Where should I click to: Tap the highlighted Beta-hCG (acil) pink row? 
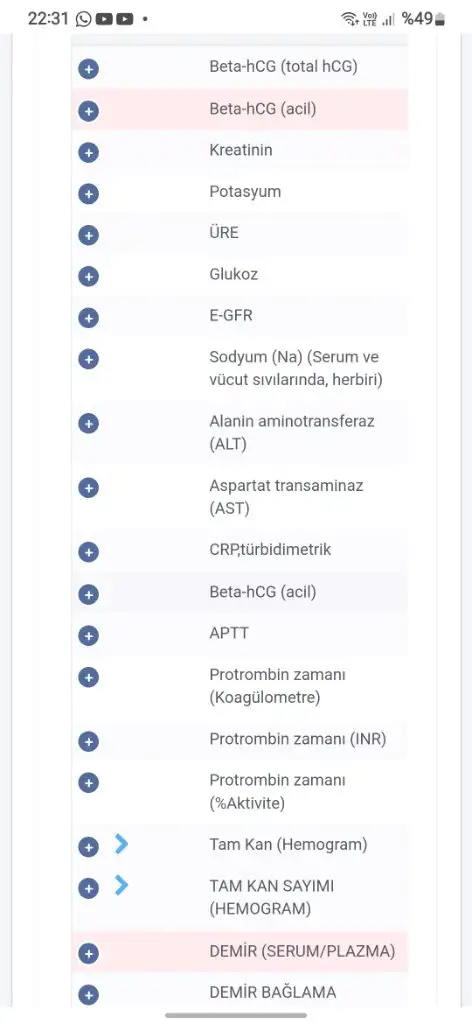click(240, 110)
